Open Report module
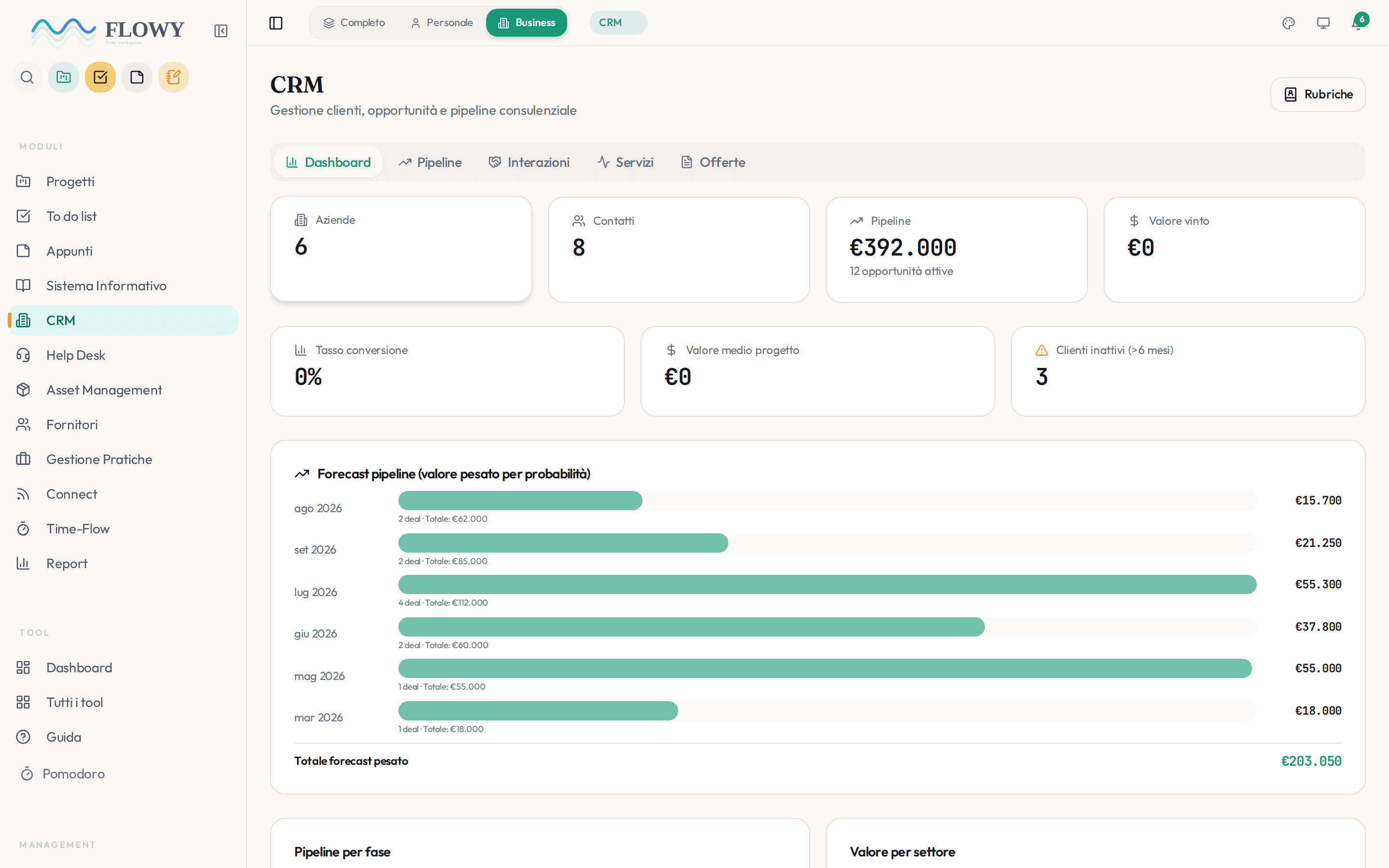The height and width of the screenshot is (868, 1389). coord(123,564)
